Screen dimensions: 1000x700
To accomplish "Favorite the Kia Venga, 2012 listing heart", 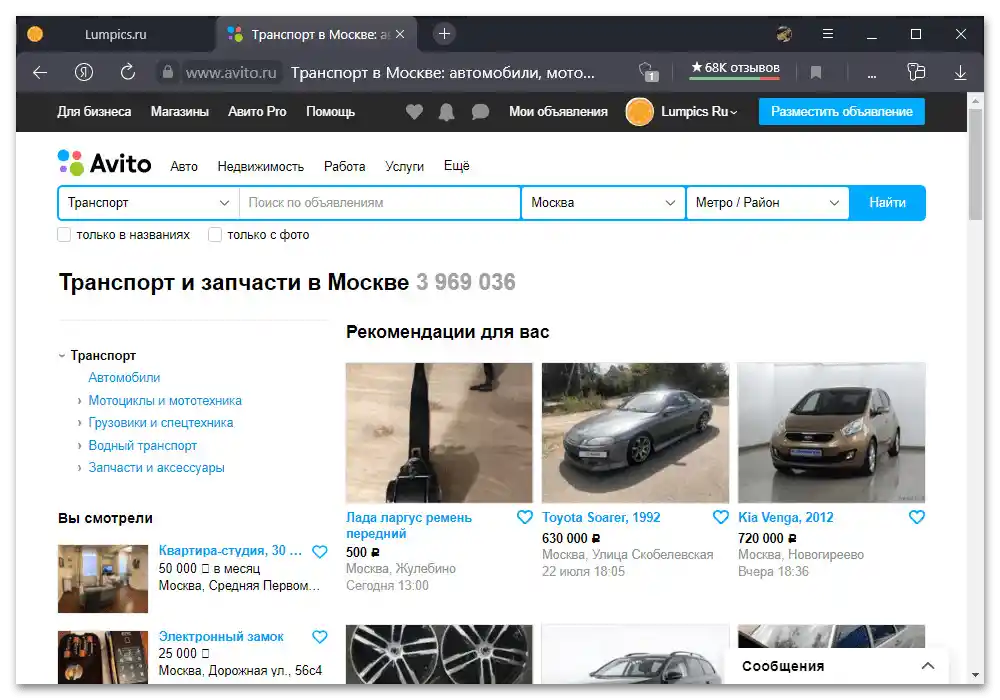I will 916,517.
